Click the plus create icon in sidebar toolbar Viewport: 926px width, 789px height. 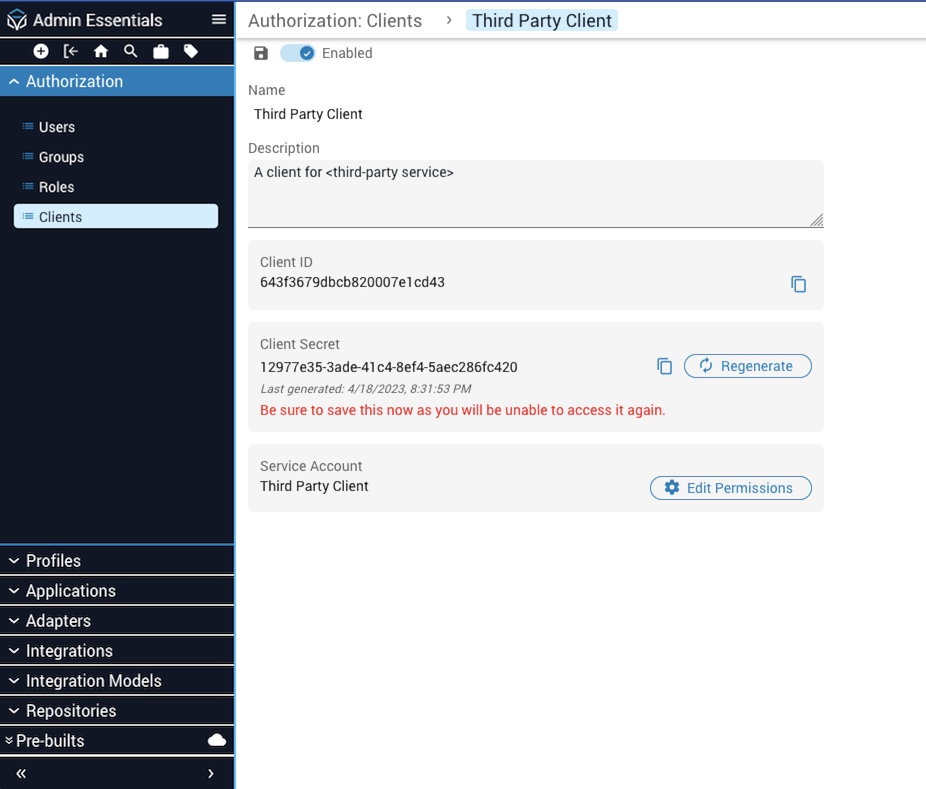[41, 51]
